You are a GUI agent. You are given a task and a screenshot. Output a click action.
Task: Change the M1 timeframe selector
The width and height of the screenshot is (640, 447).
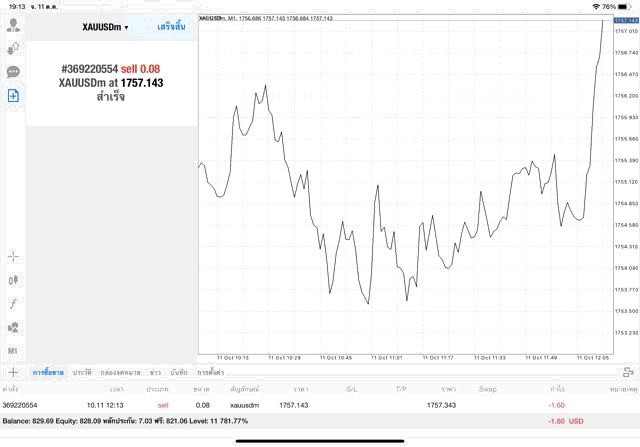coord(14,352)
